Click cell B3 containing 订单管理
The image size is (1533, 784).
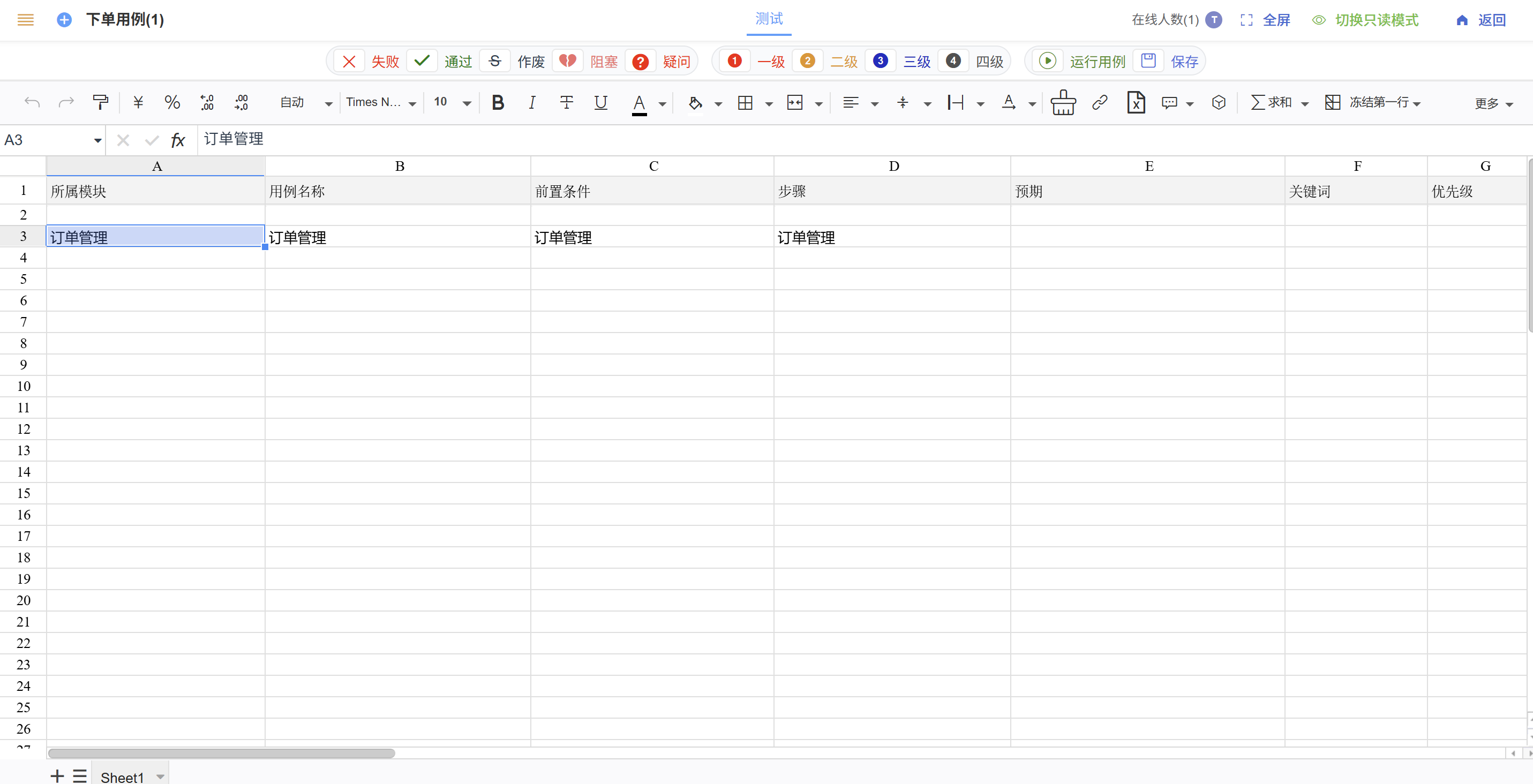[x=397, y=237]
